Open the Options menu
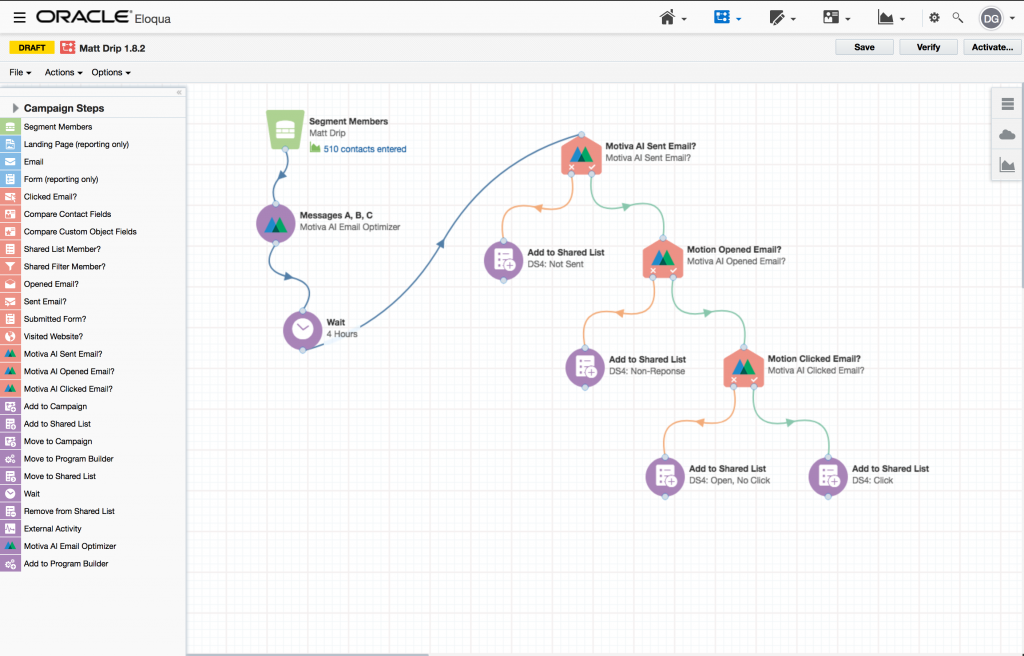The image size is (1024, 656). (x=111, y=73)
